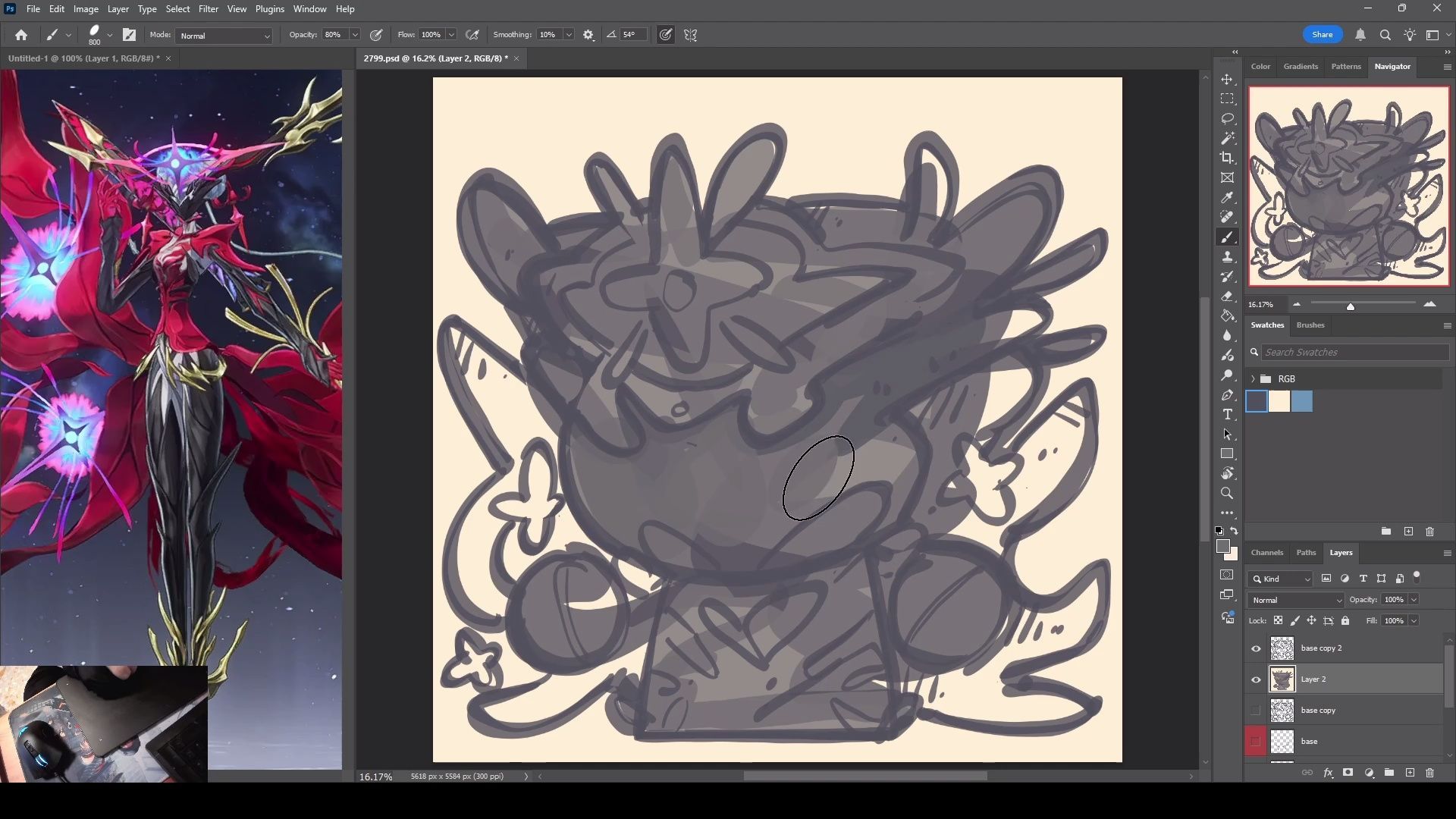Viewport: 1456px width, 819px height.
Task: Select the Hand tool
Action: coord(1227,474)
